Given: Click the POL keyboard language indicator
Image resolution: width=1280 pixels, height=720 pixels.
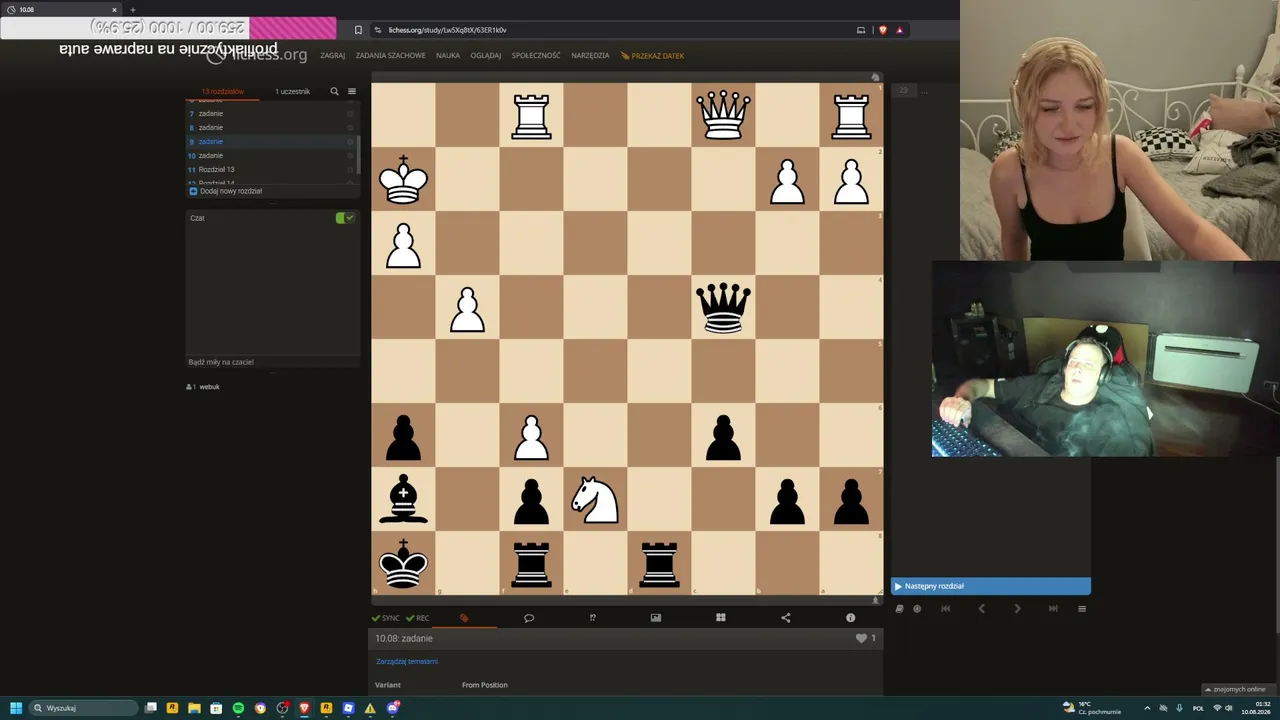Looking at the screenshot, I should tap(1198, 708).
